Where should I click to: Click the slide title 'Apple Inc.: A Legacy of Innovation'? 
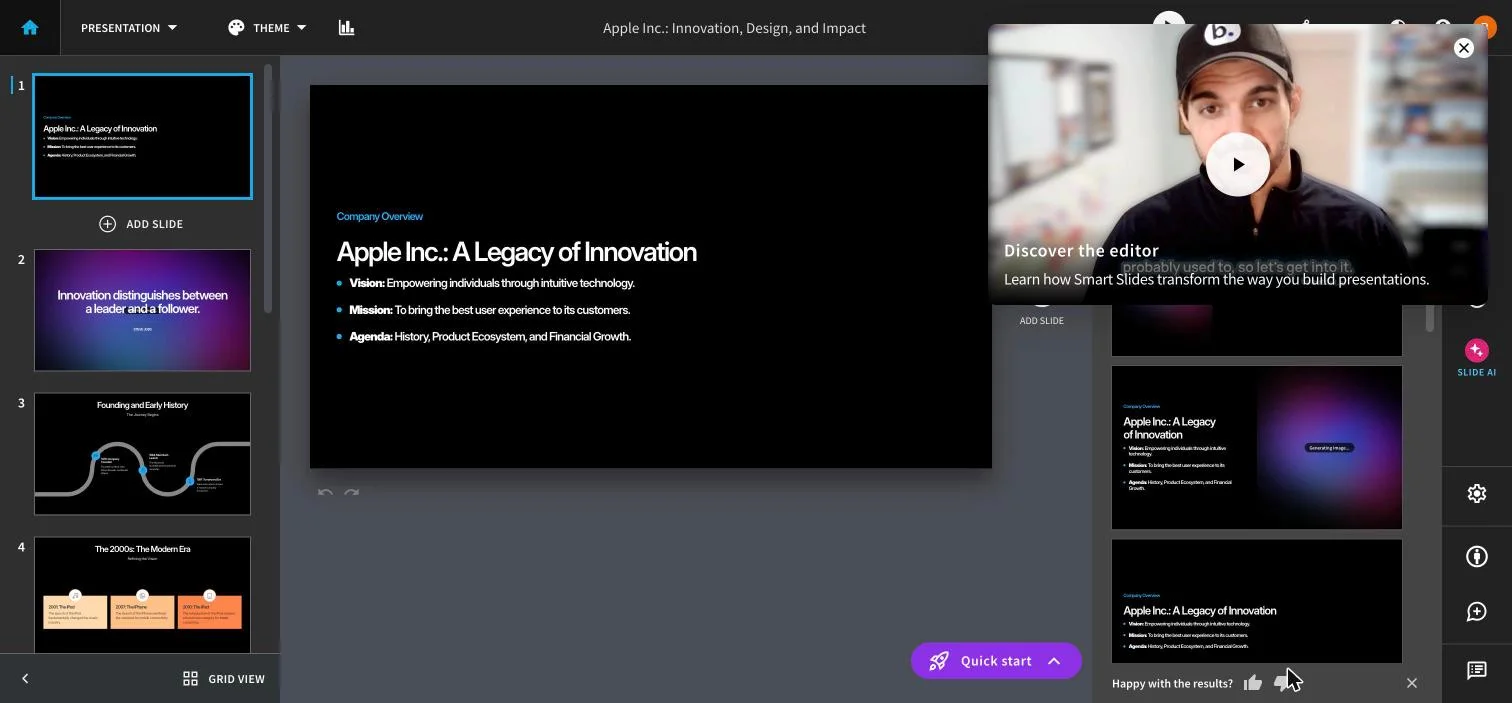coord(516,252)
